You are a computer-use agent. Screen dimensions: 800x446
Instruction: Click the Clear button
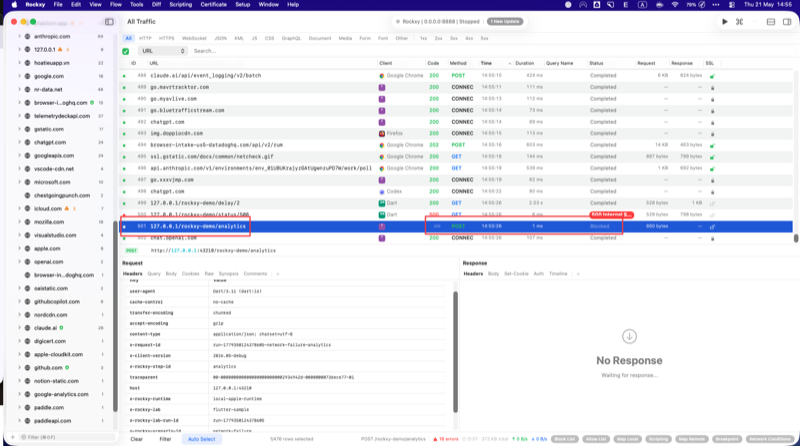tap(137, 439)
